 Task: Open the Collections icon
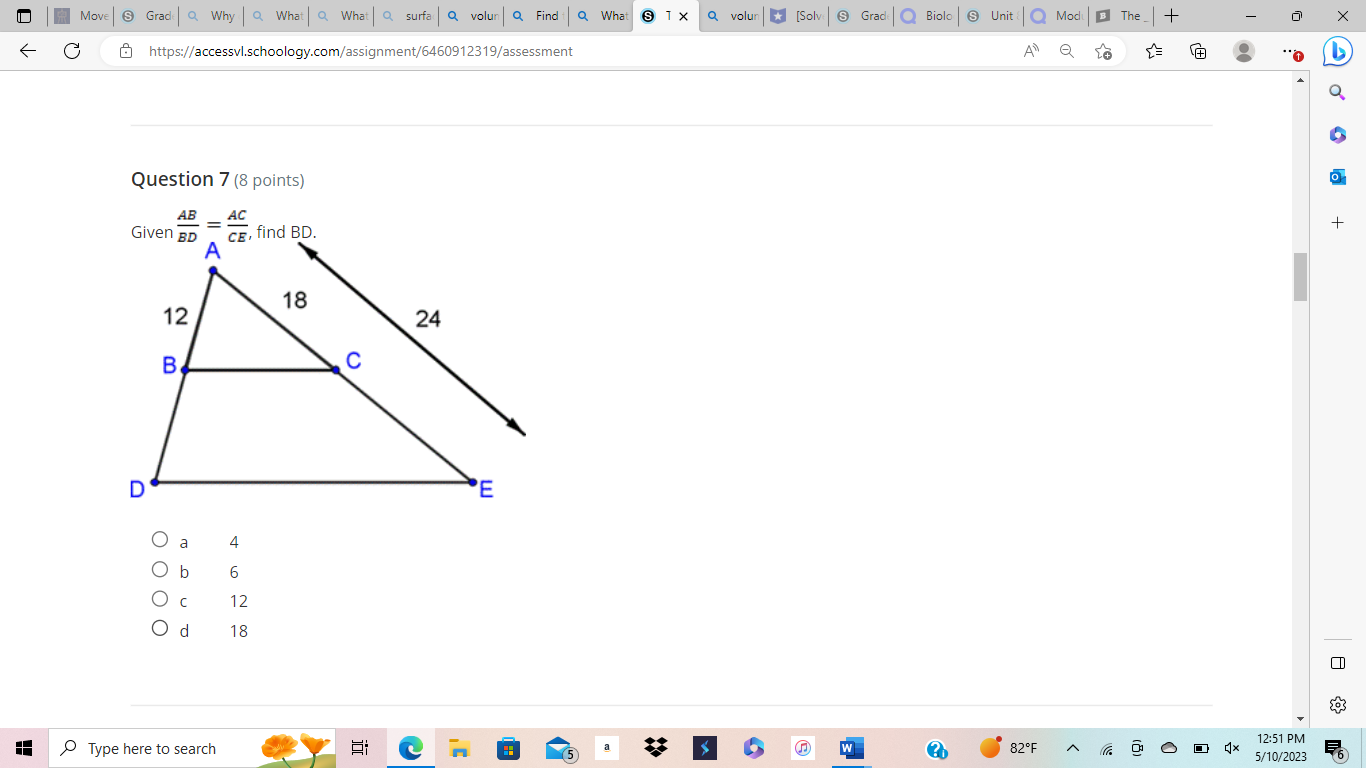point(1197,51)
